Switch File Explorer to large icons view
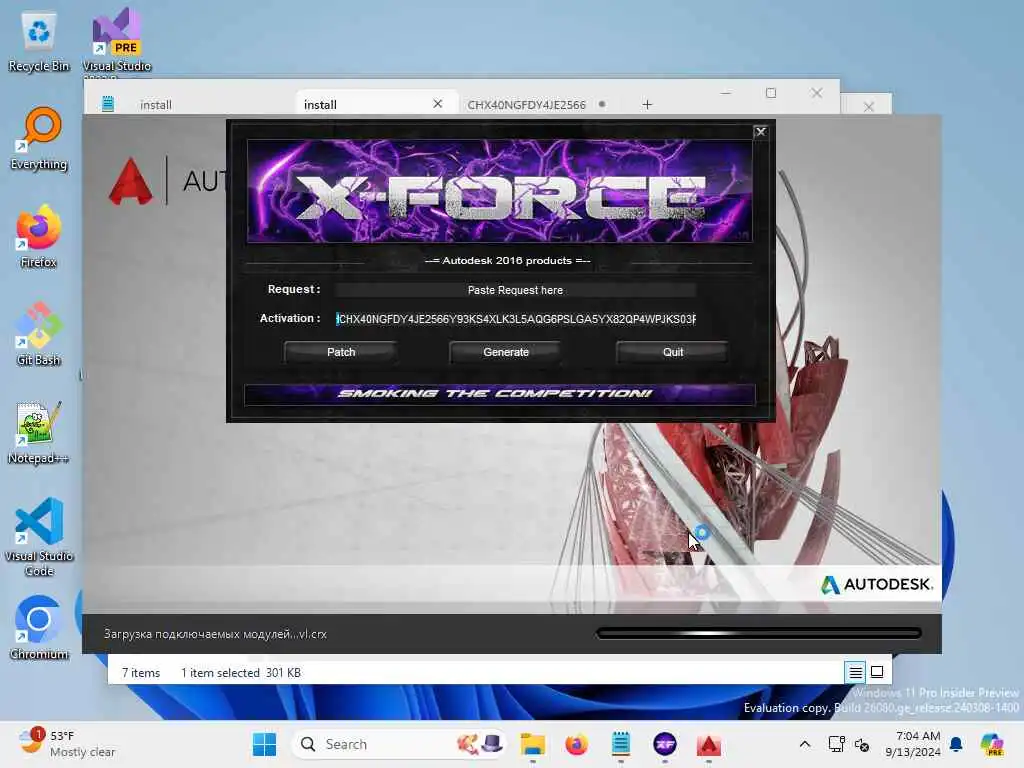 coord(877,672)
